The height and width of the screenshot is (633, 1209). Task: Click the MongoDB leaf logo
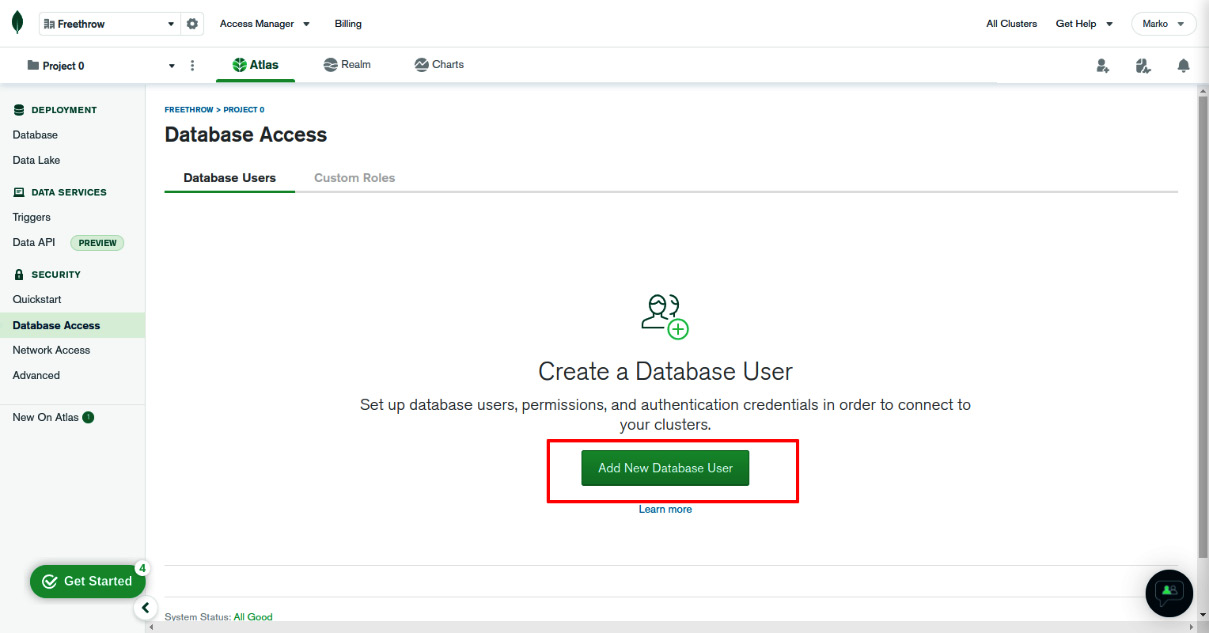coord(17,21)
